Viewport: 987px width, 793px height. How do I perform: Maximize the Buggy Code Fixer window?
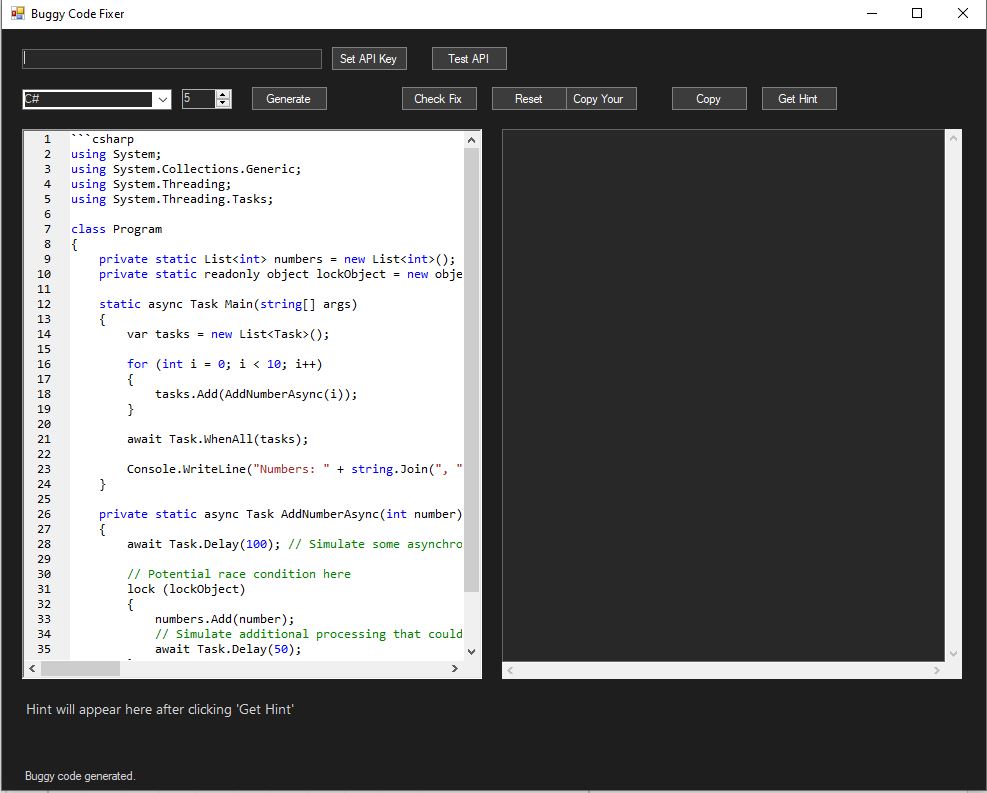point(917,13)
